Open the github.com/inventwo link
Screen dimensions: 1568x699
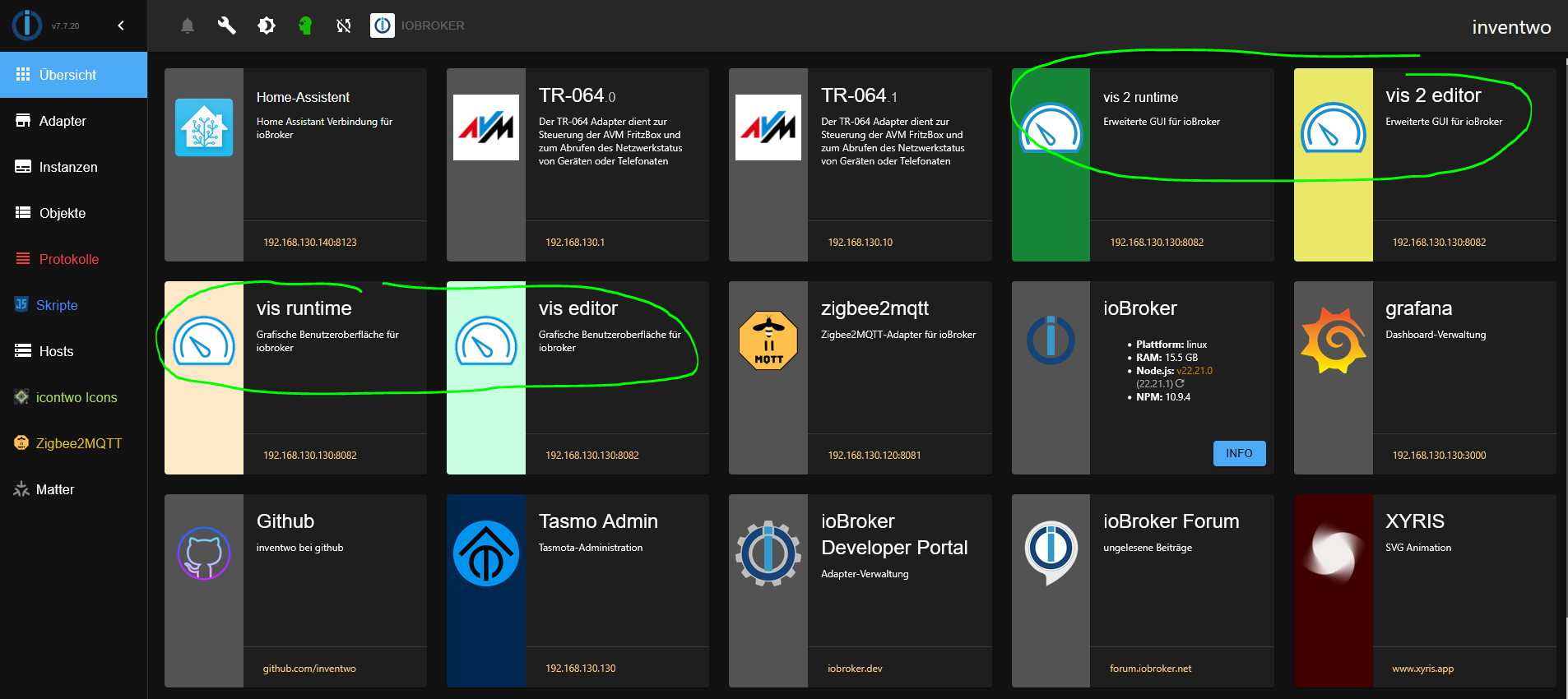click(309, 669)
